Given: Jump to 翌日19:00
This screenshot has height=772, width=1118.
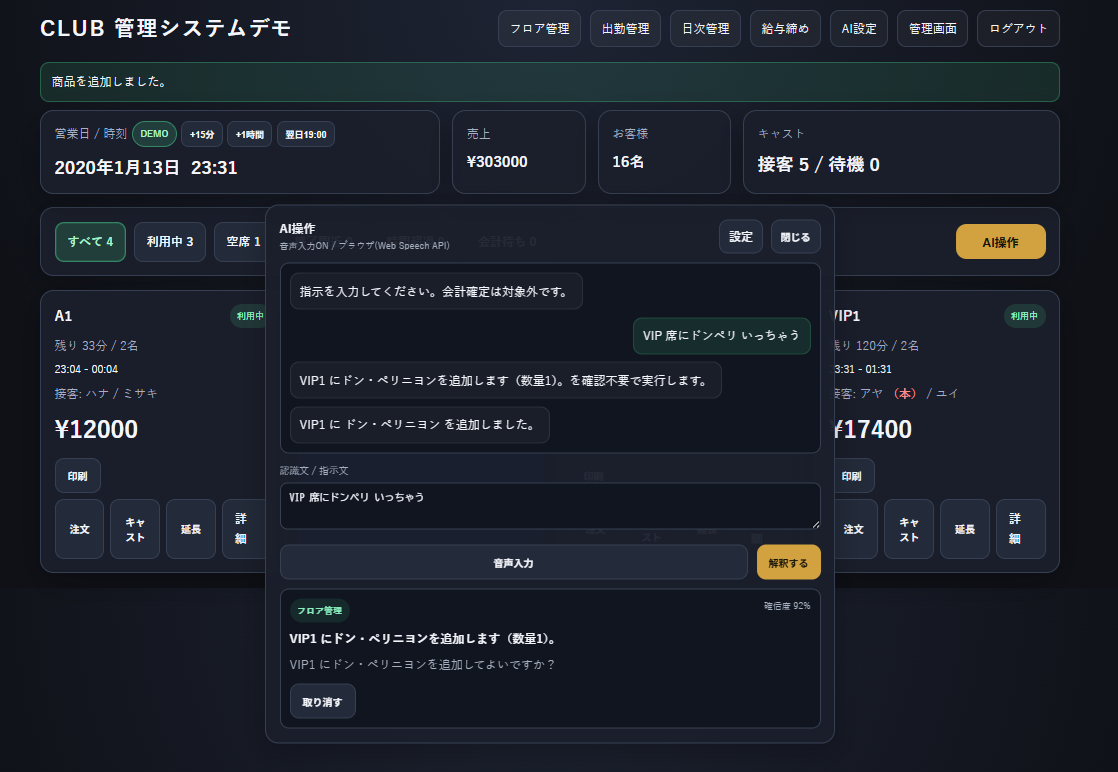Looking at the screenshot, I should 306,134.
